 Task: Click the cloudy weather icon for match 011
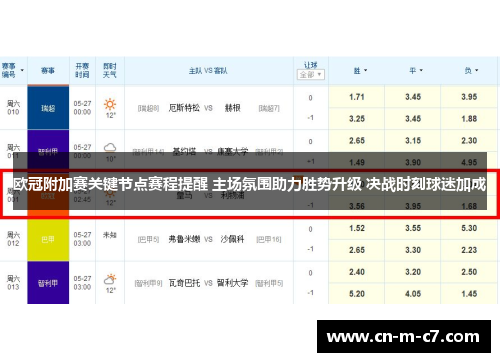click(x=110, y=147)
